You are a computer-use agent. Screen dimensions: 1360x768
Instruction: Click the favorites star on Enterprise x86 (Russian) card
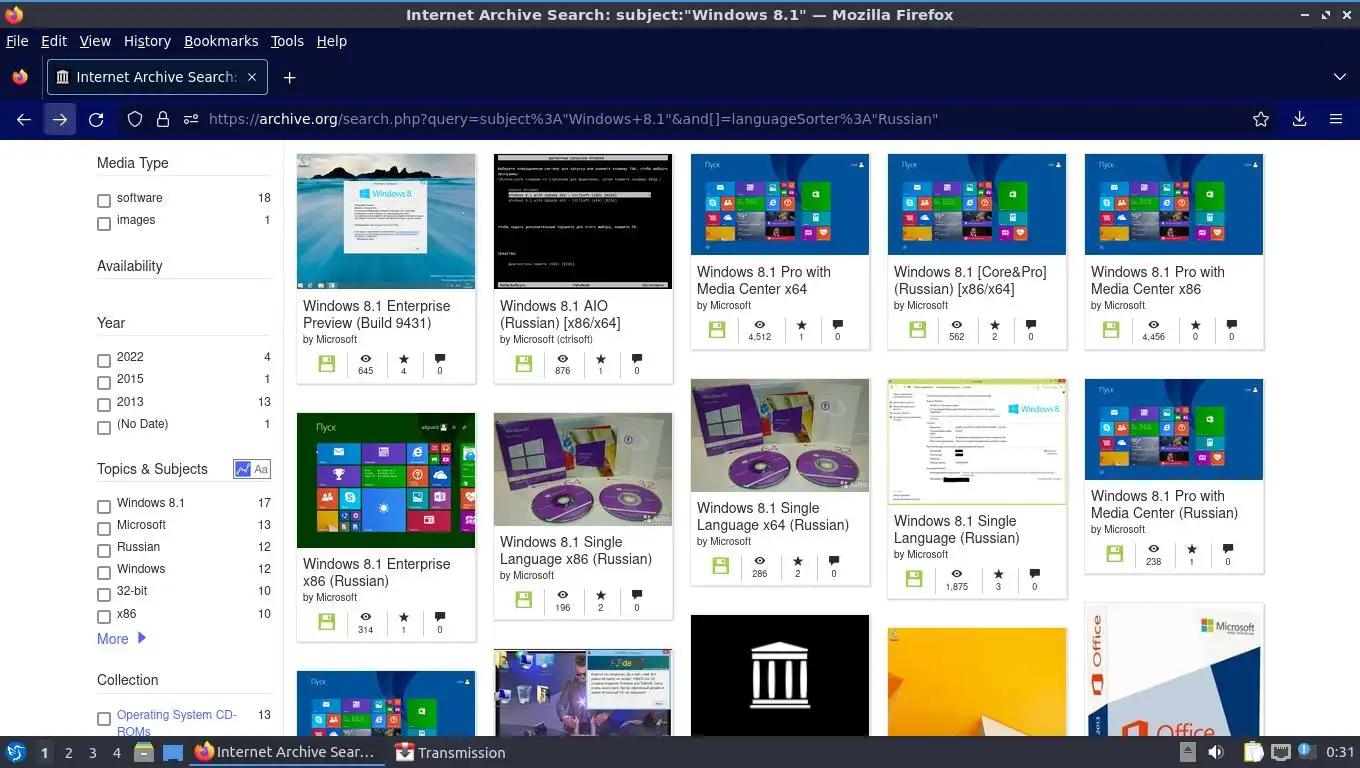403,617
